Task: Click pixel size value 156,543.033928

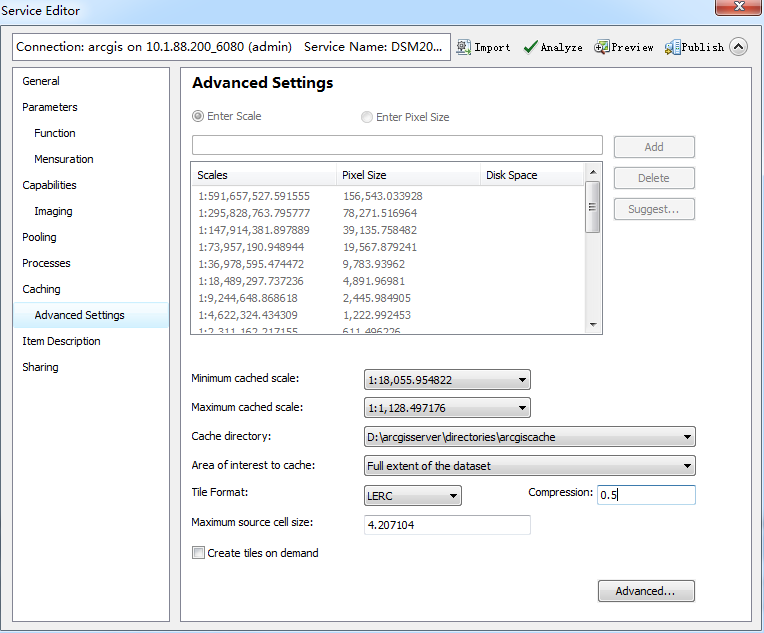Action: [x=382, y=196]
